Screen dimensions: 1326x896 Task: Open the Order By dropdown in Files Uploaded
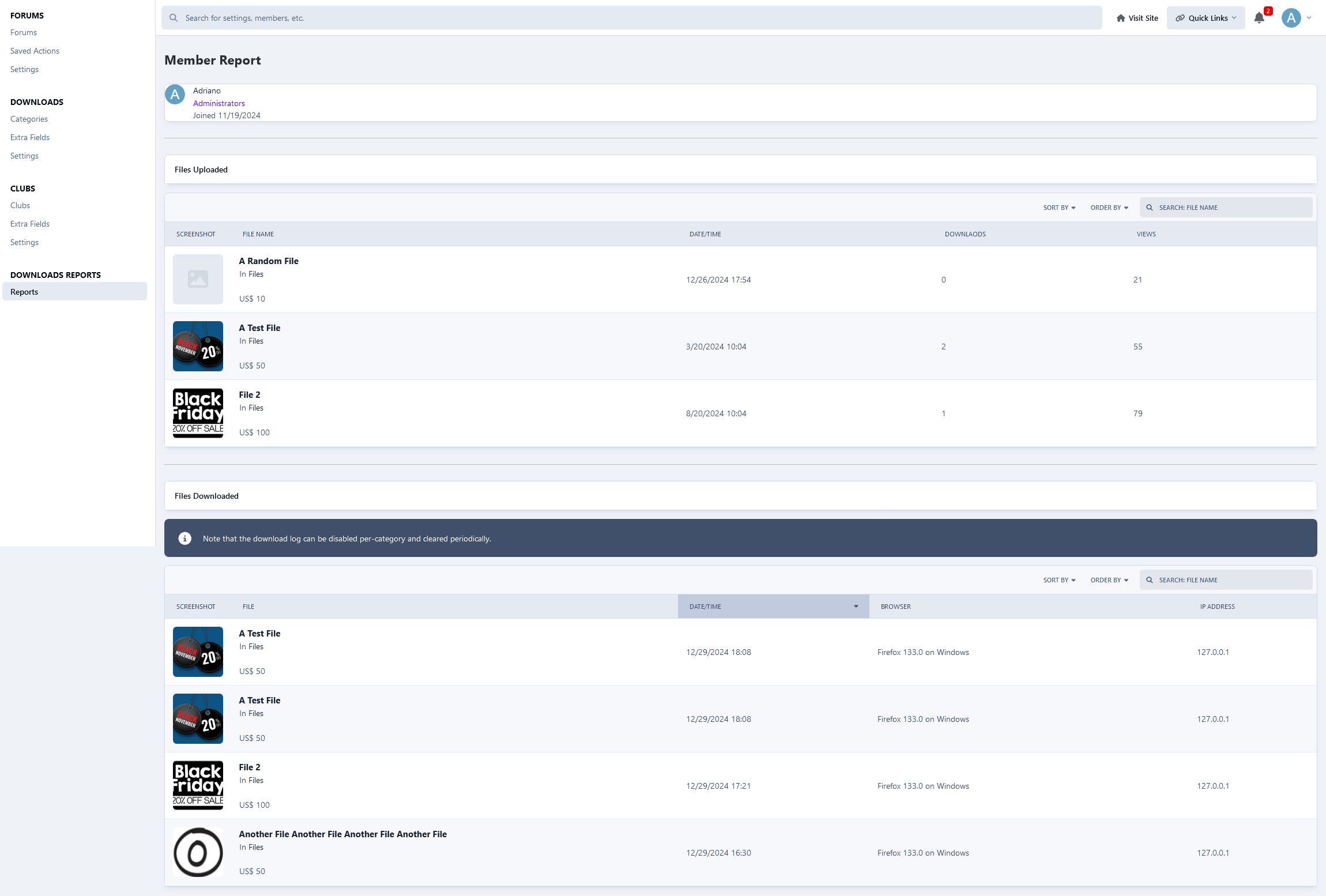click(x=1109, y=208)
